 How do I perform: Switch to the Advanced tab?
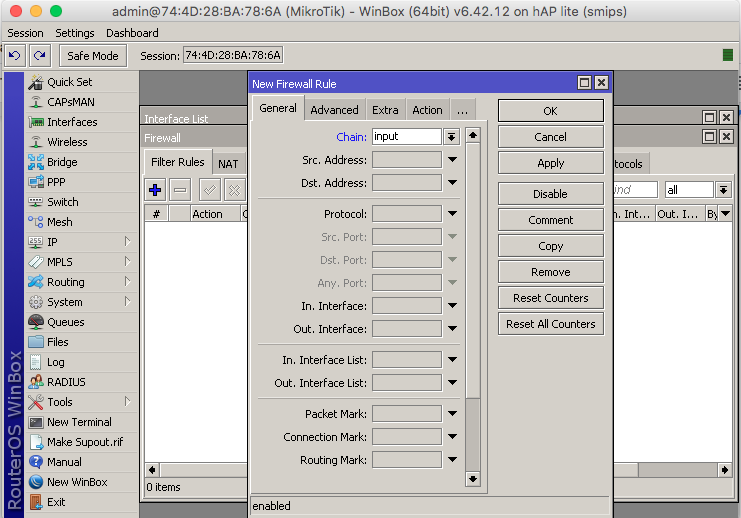click(335, 110)
